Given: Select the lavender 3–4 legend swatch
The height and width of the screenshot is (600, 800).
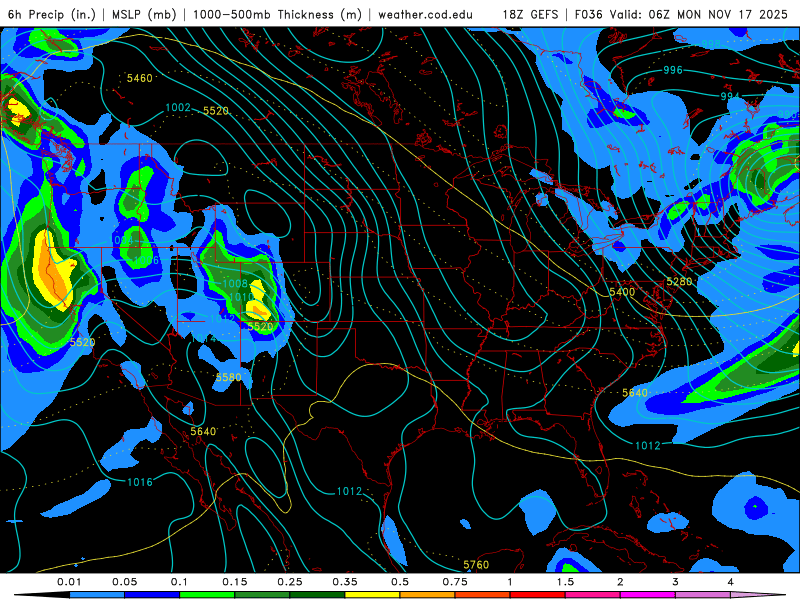Looking at the screenshot, I should coord(703,595).
